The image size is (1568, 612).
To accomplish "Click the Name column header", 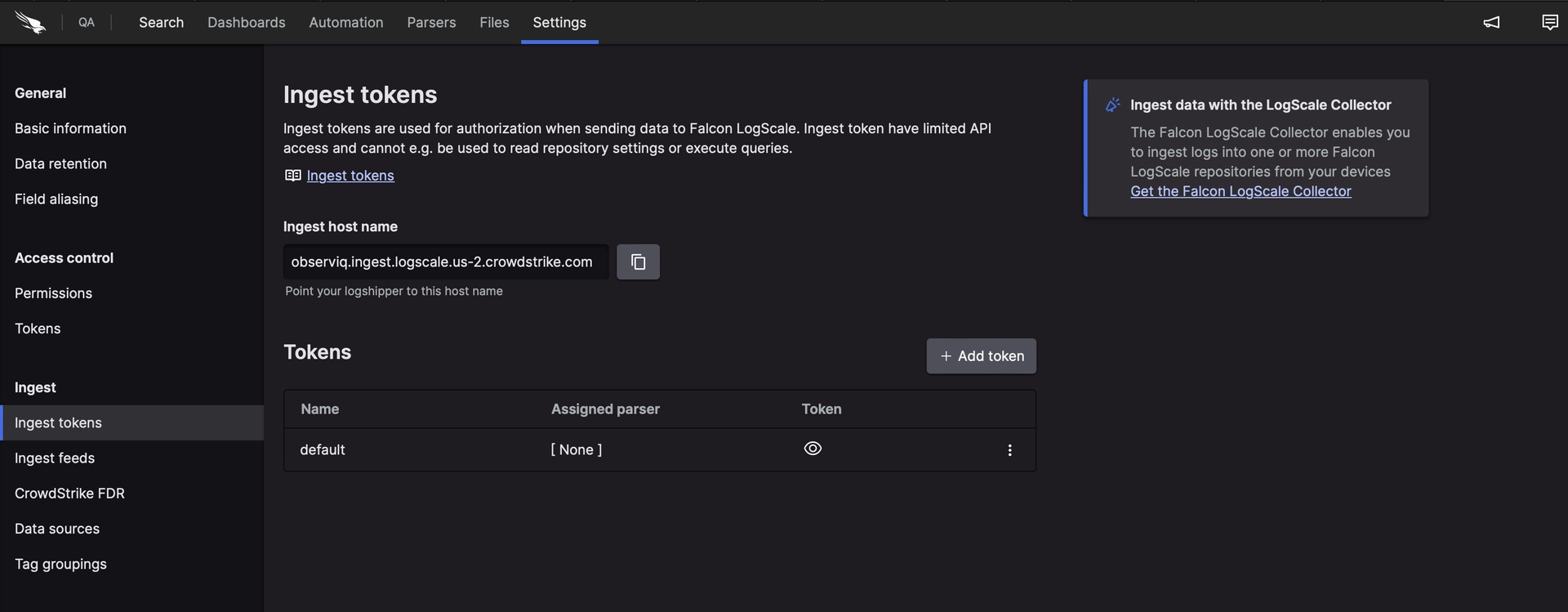I will (319, 409).
